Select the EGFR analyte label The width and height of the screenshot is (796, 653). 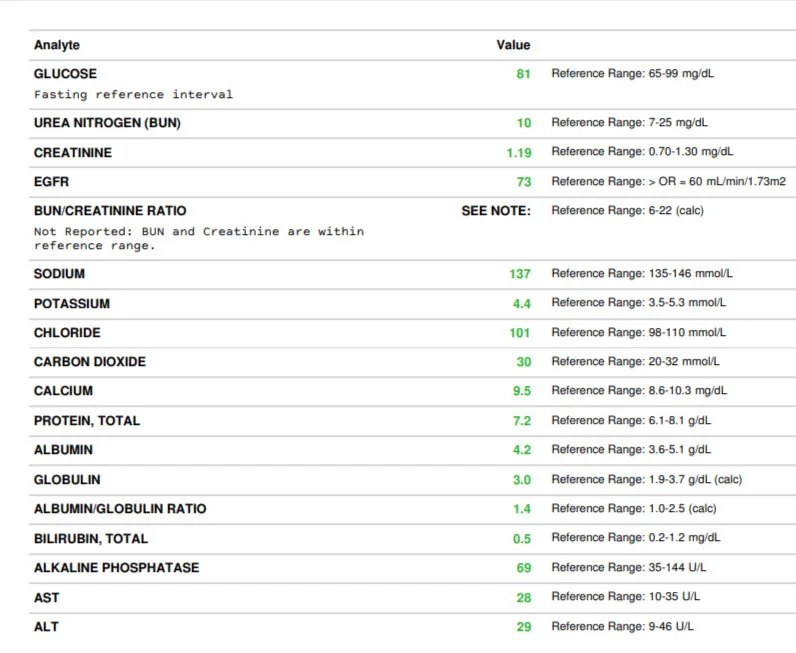point(51,182)
